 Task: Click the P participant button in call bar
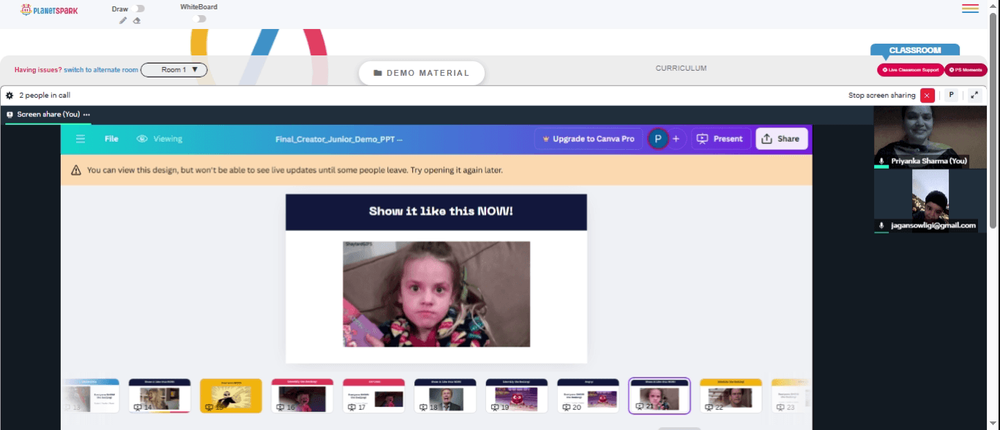(x=951, y=95)
